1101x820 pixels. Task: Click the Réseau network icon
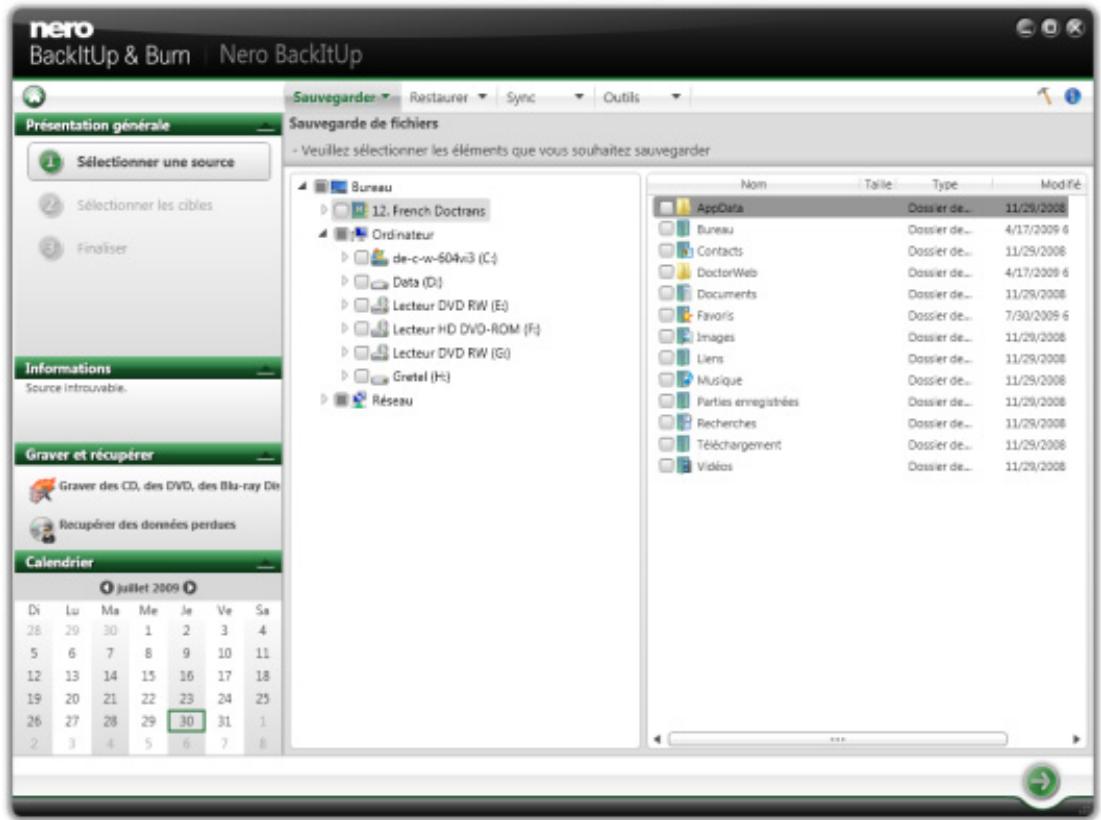point(360,400)
